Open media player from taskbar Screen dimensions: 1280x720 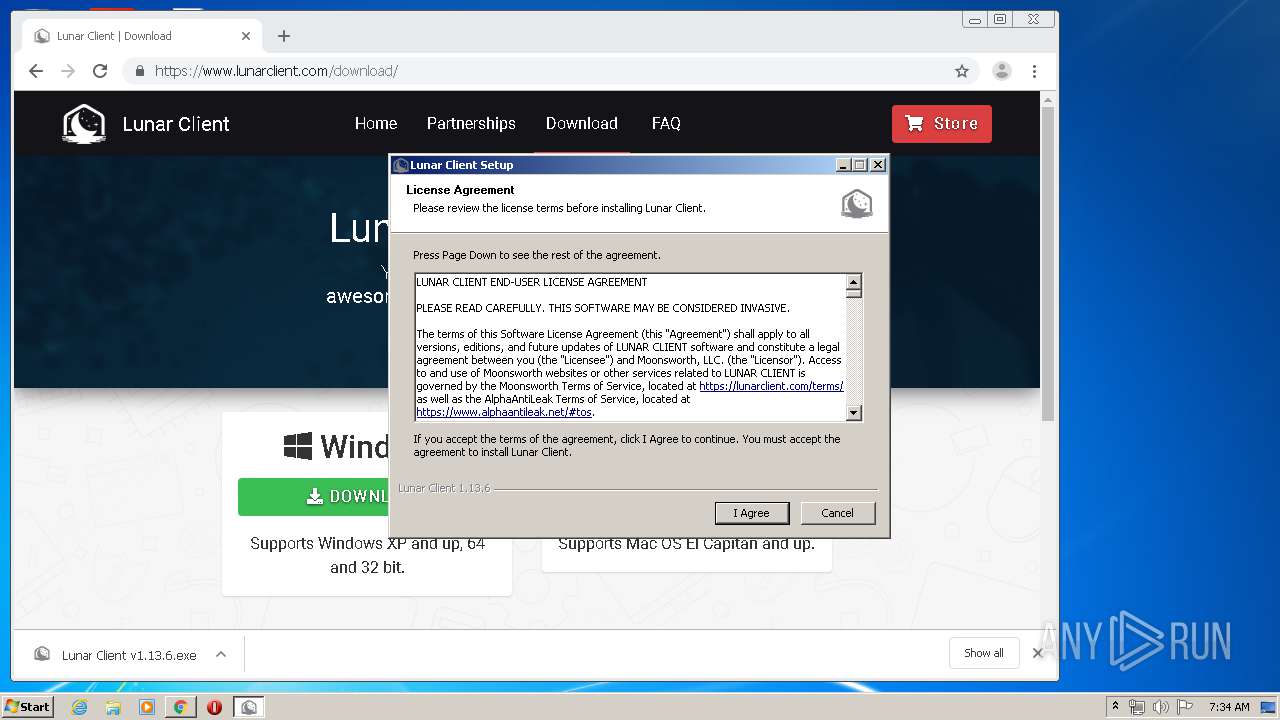point(147,707)
